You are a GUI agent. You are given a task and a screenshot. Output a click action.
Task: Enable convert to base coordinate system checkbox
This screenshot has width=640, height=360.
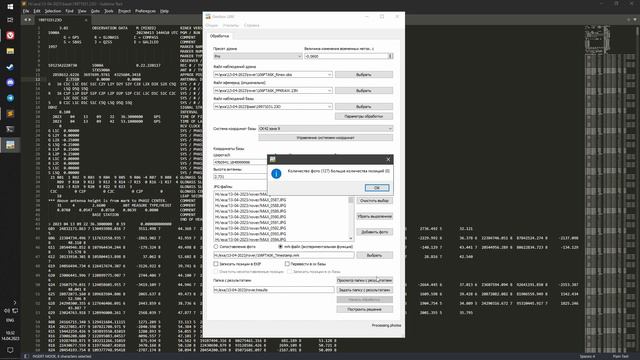pyautogui.click(x=287, y=264)
